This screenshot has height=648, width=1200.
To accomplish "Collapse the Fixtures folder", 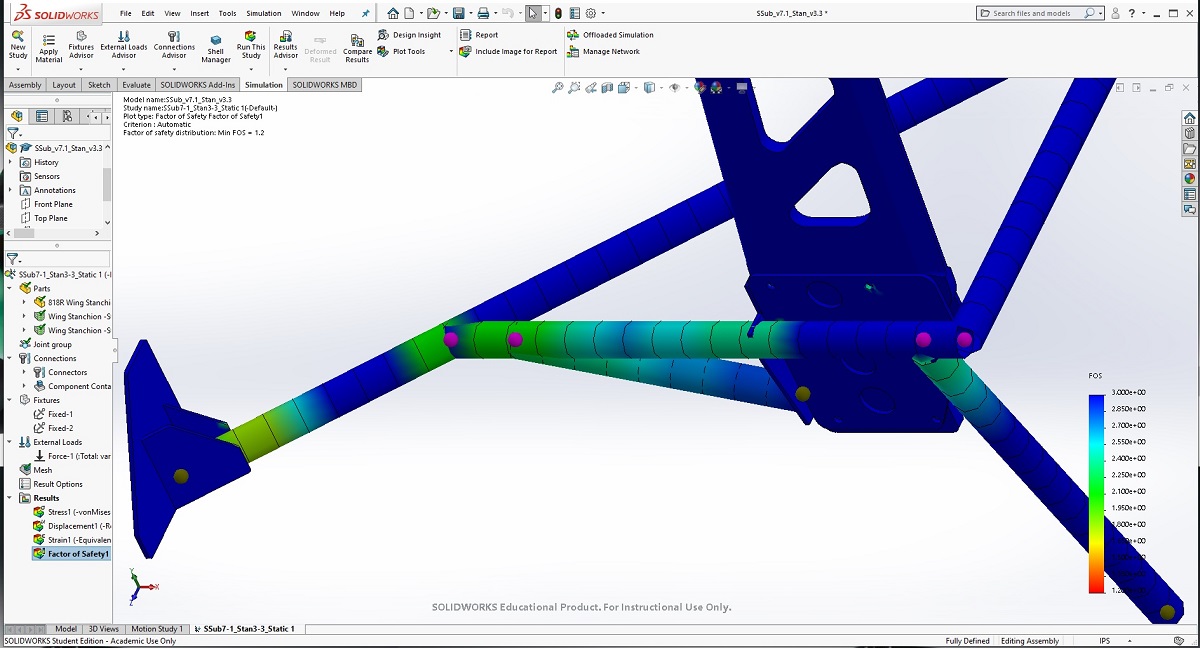I will tap(11, 400).
